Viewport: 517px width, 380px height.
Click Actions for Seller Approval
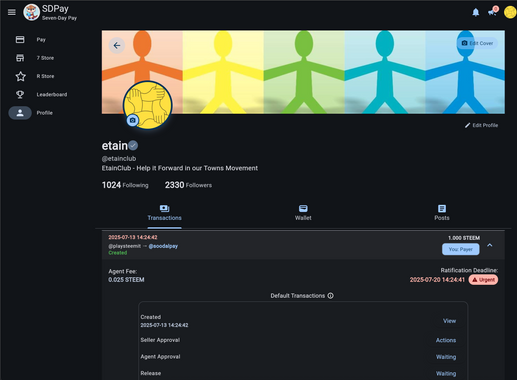tap(446, 340)
